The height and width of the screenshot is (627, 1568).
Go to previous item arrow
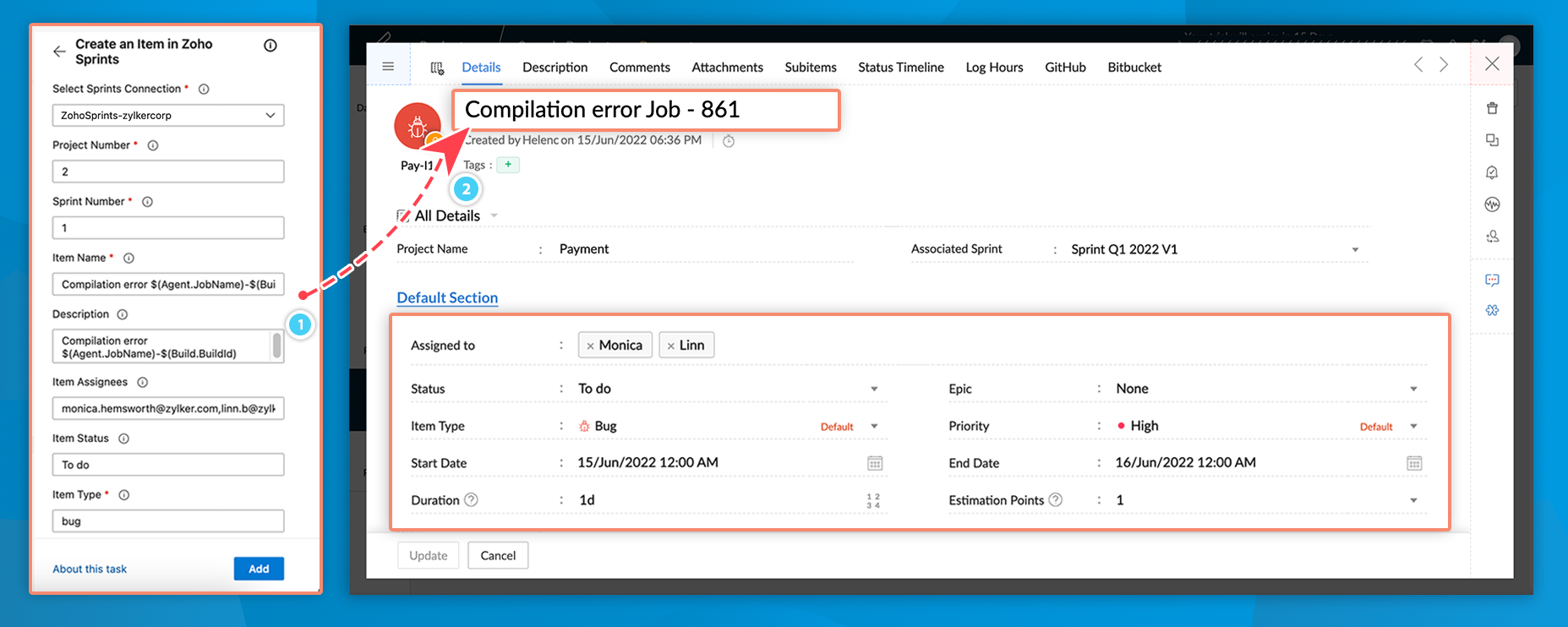pos(1418,65)
